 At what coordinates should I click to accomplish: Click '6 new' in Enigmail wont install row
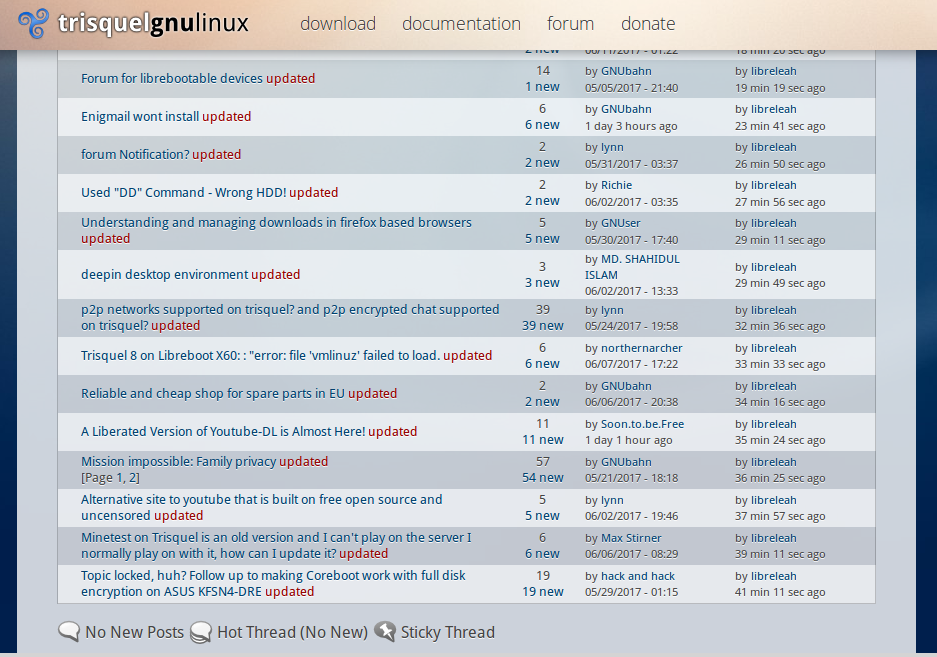click(x=543, y=125)
